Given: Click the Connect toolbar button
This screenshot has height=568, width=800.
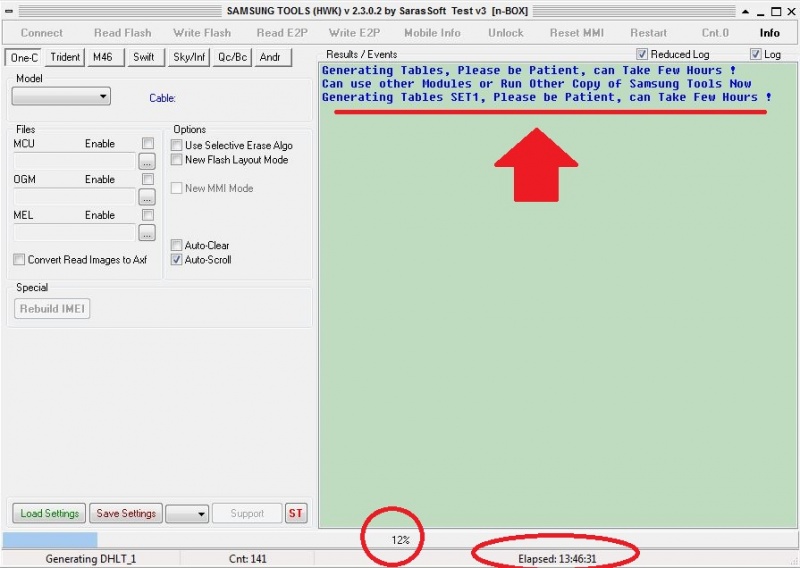Looking at the screenshot, I should [41, 33].
